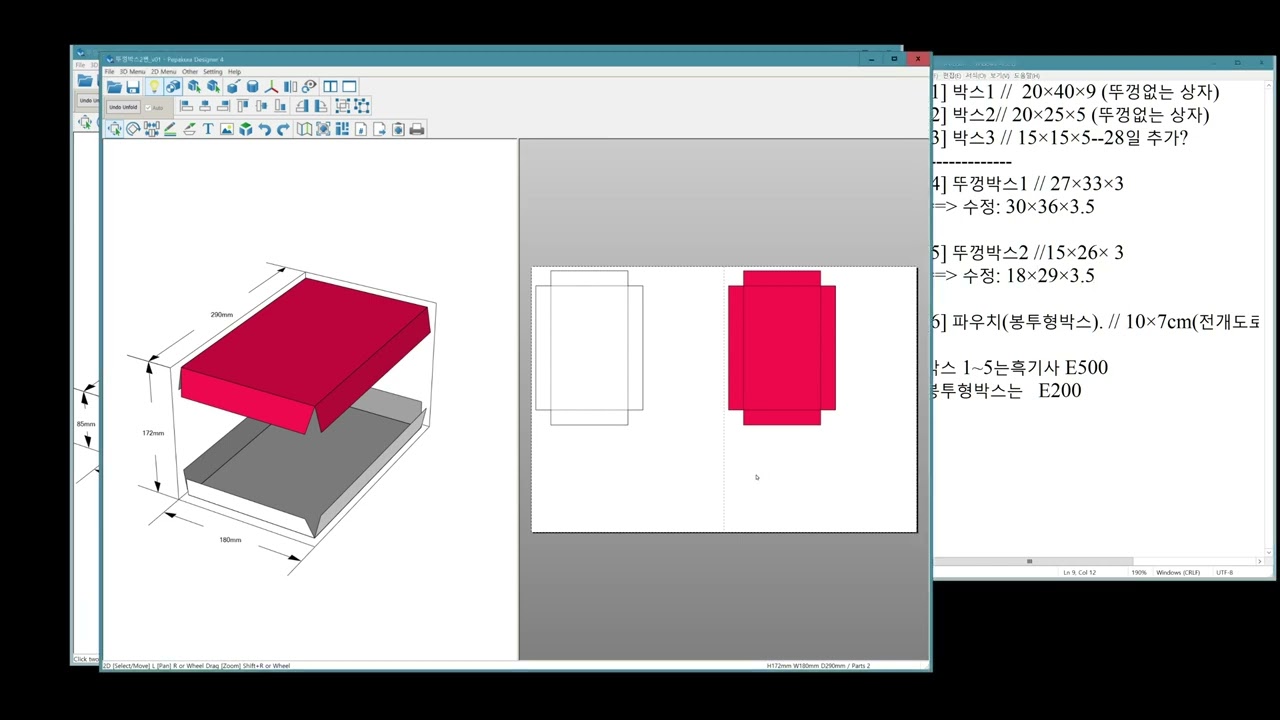This screenshot has width=1280, height=720.
Task: Expand the Other menu
Action: (190, 72)
